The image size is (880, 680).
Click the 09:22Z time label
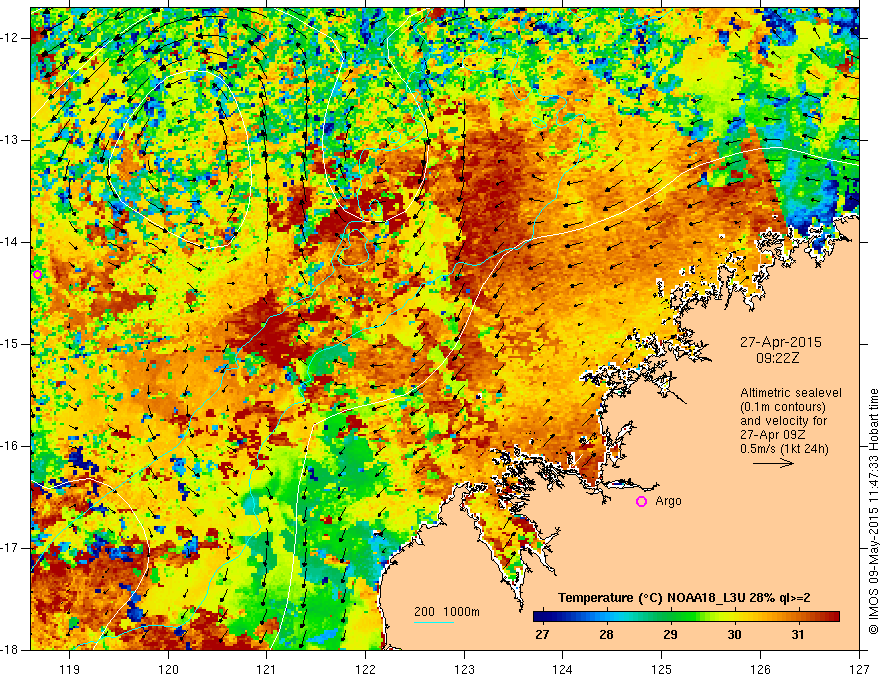(777, 358)
